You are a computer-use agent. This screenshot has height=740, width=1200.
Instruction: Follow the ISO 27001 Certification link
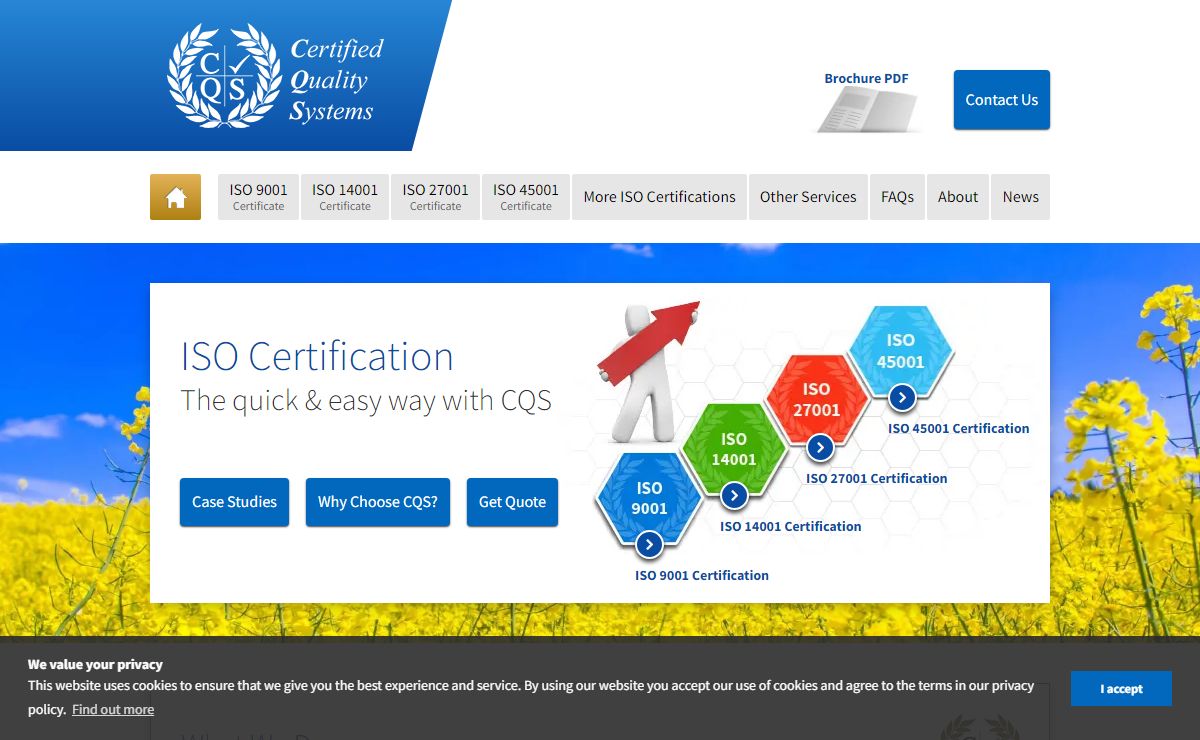877,478
